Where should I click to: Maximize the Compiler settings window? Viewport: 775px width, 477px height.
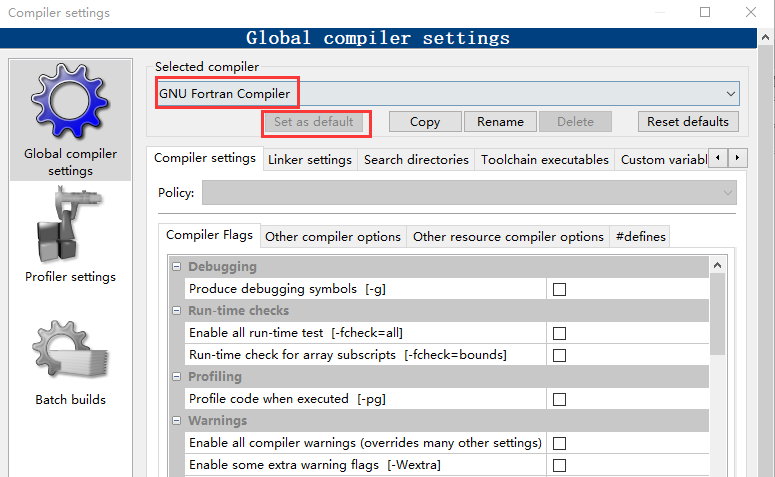(x=705, y=12)
